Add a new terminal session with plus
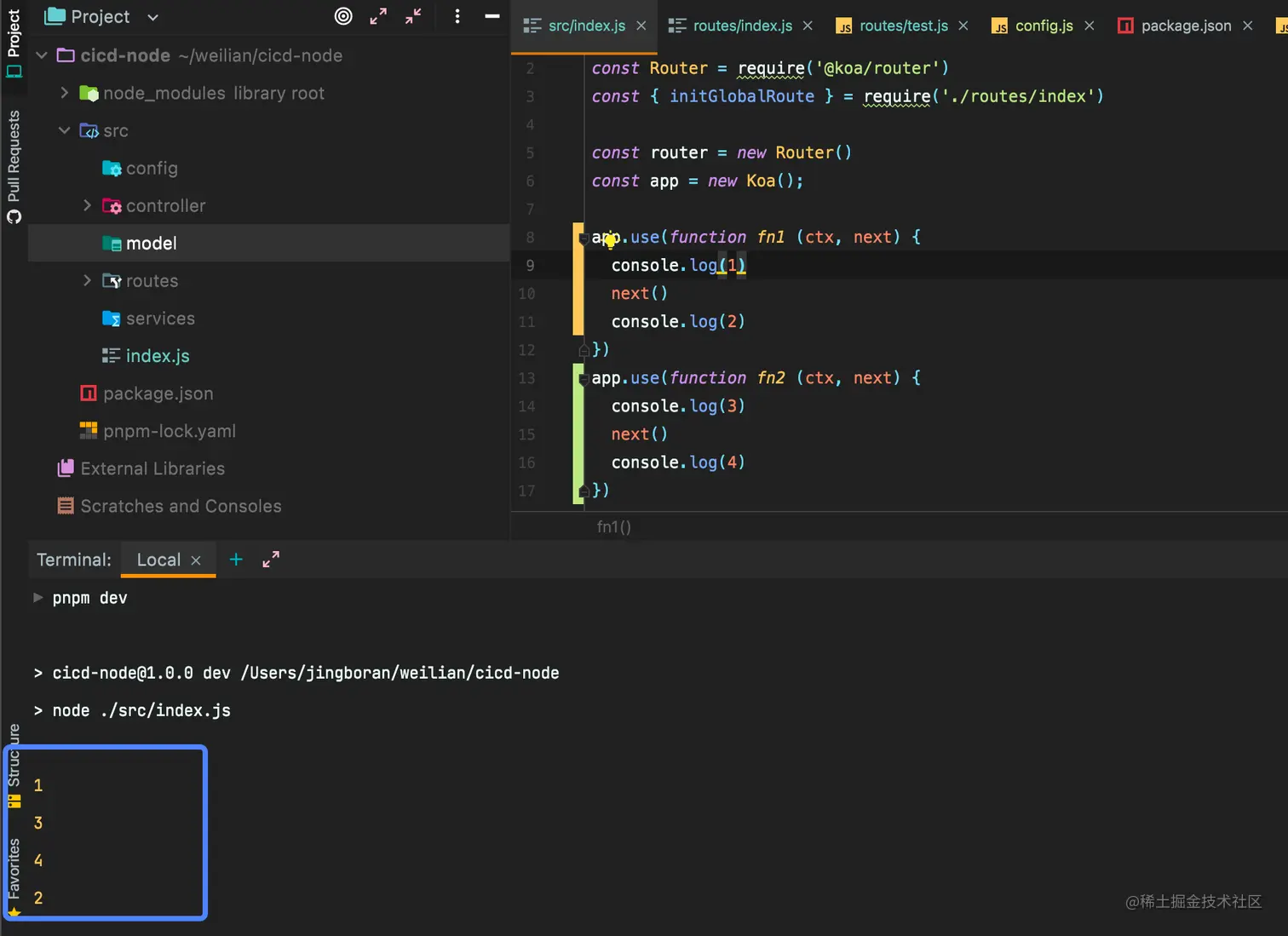The width and height of the screenshot is (1288, 936). click(x=236, y=560)
